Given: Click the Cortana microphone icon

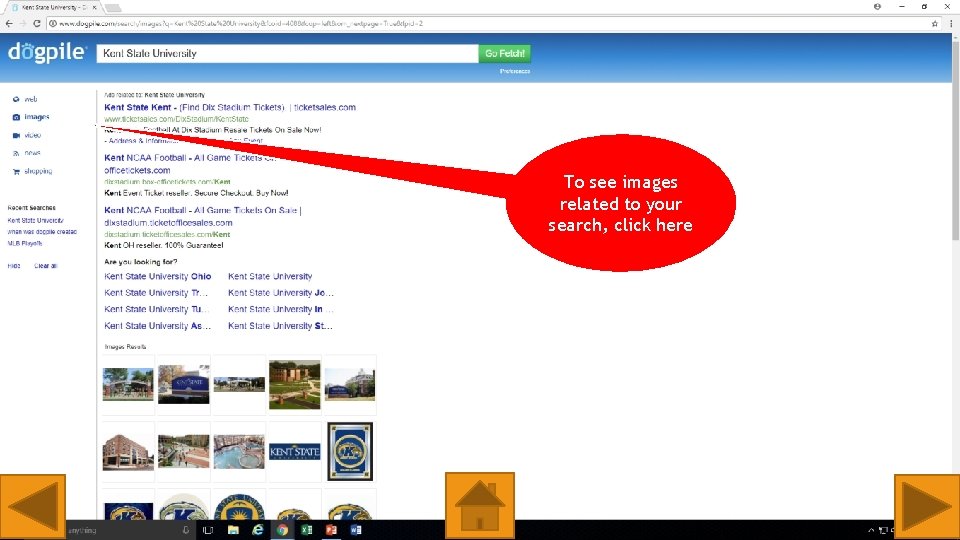Looking at the screenshot, I should click(x=186, y=530).
